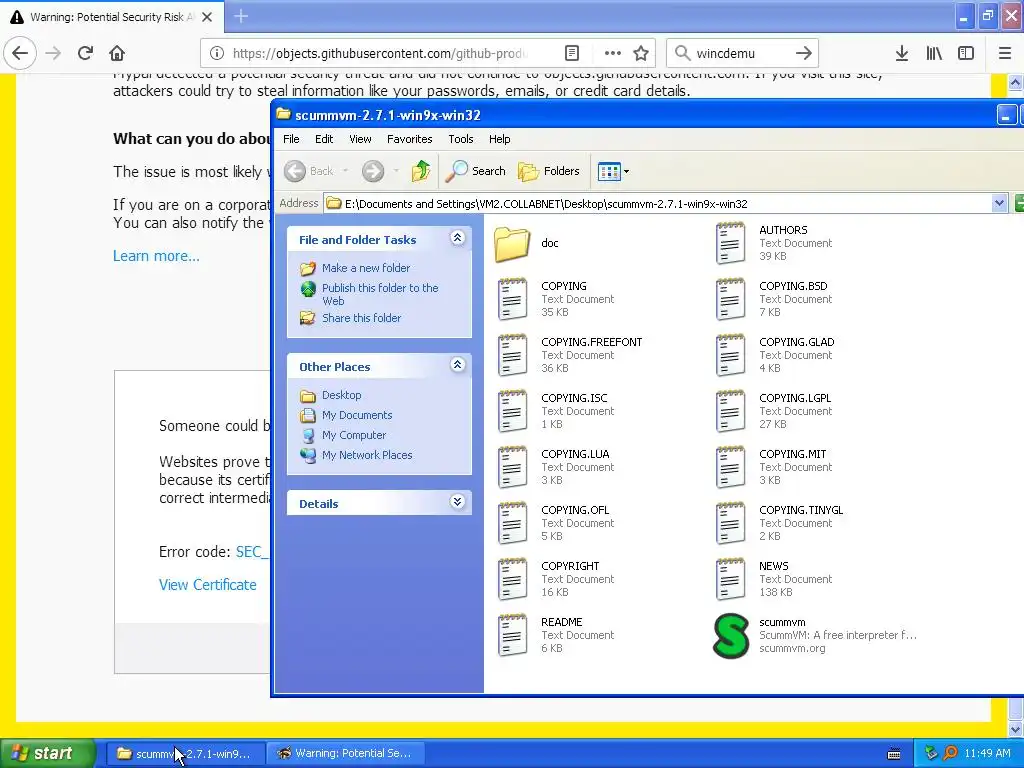Click Explorer's Forward arrow button
Screen dimensions: 1024x768
pos(373,171)
